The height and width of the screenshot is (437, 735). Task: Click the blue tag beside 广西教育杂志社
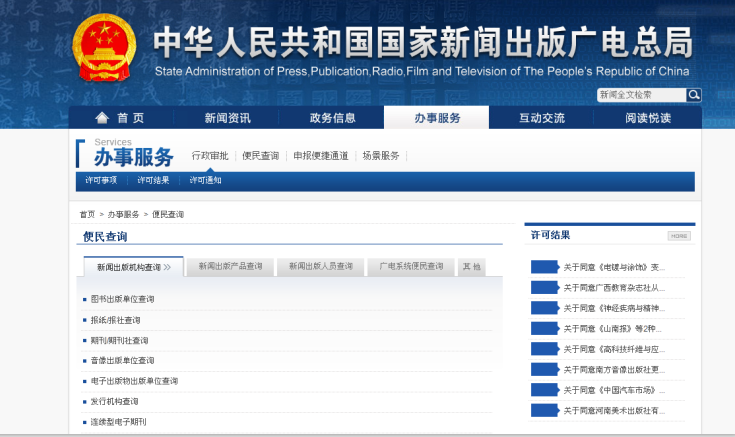point(545,287)
